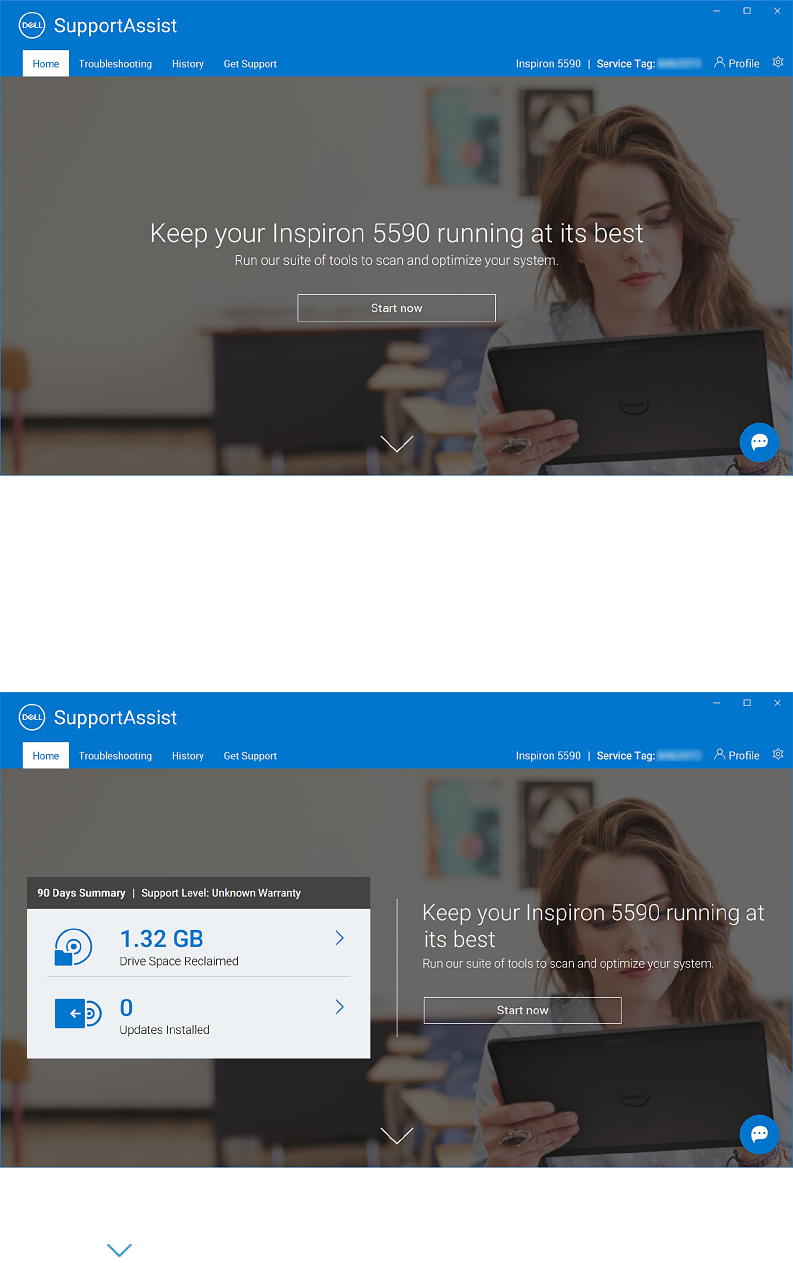Maximize the upper SupportAssist window
This screenshot has height=1263, width=793.
pos(747,10)
